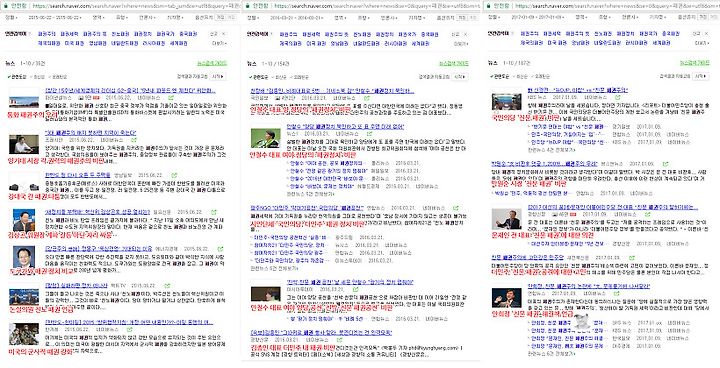720x368 pixels.
Task: Select 최신순 sorting in the 2015 window
Action: pos(39,77)
